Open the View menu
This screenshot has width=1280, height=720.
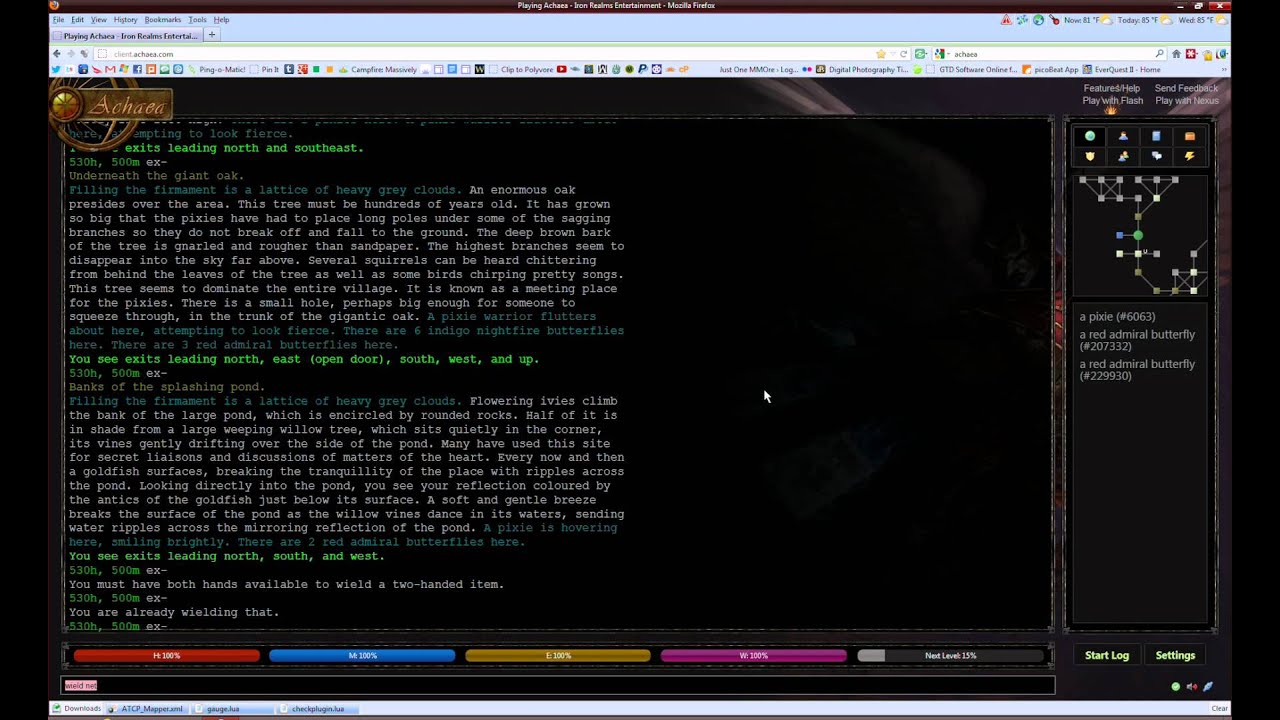pyautogui.click(x=98, y=19)
